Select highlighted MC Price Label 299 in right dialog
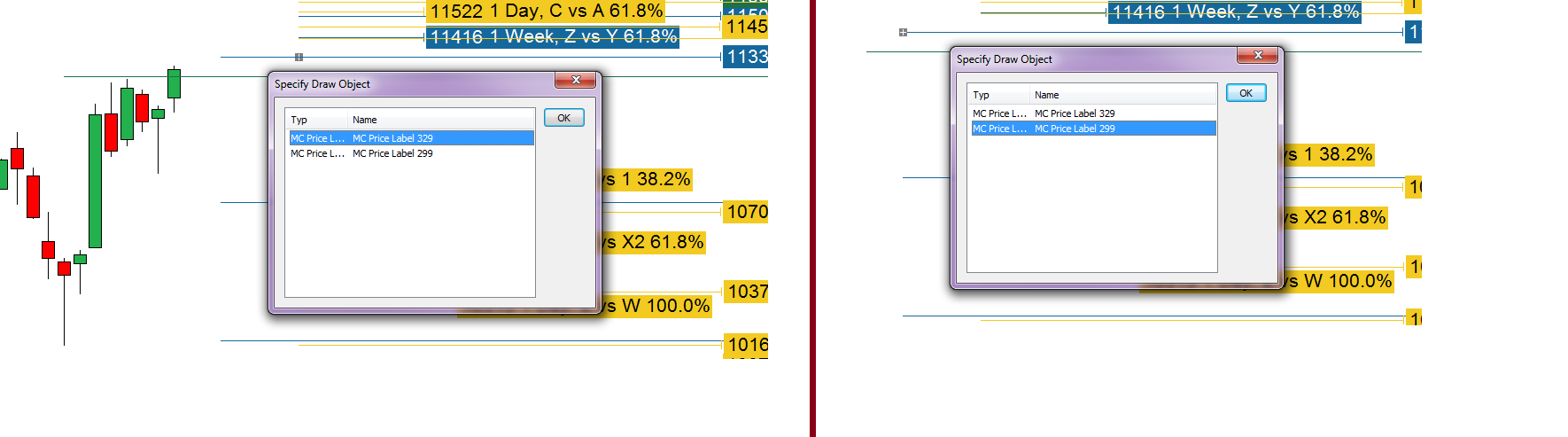The width and height of the screenshot is (1568, 437). 1075,129
